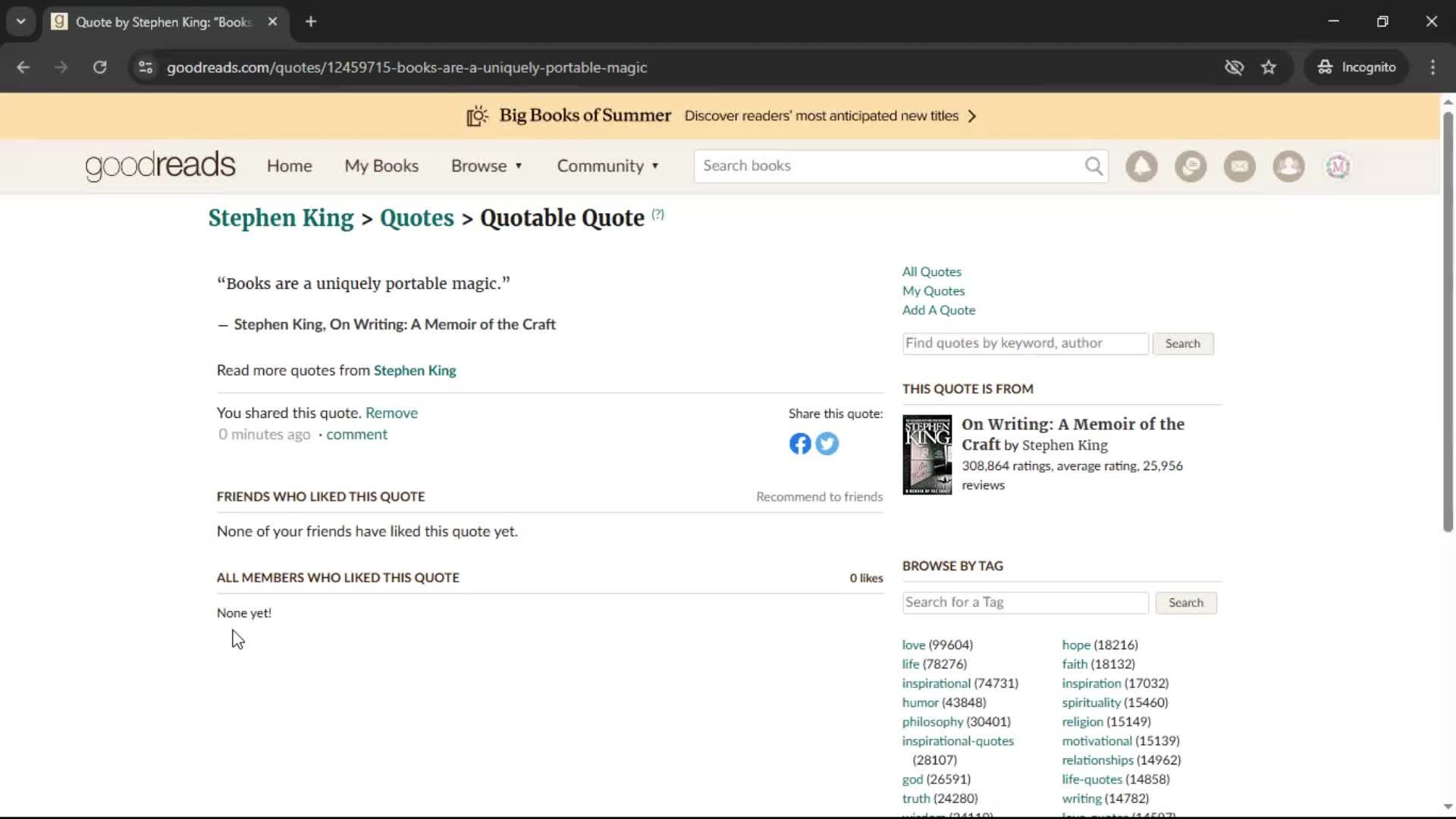The image size is (1456, 819).
Task: Open the Quotes breadcrumb link
Action: click(417, 218)
